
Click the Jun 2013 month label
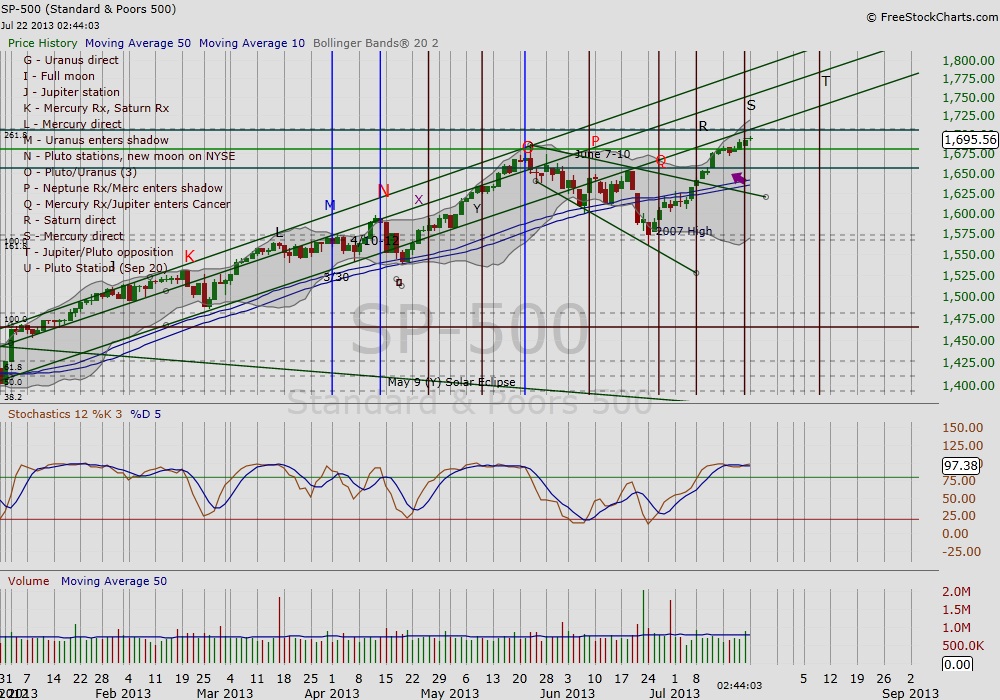point(567,693)
